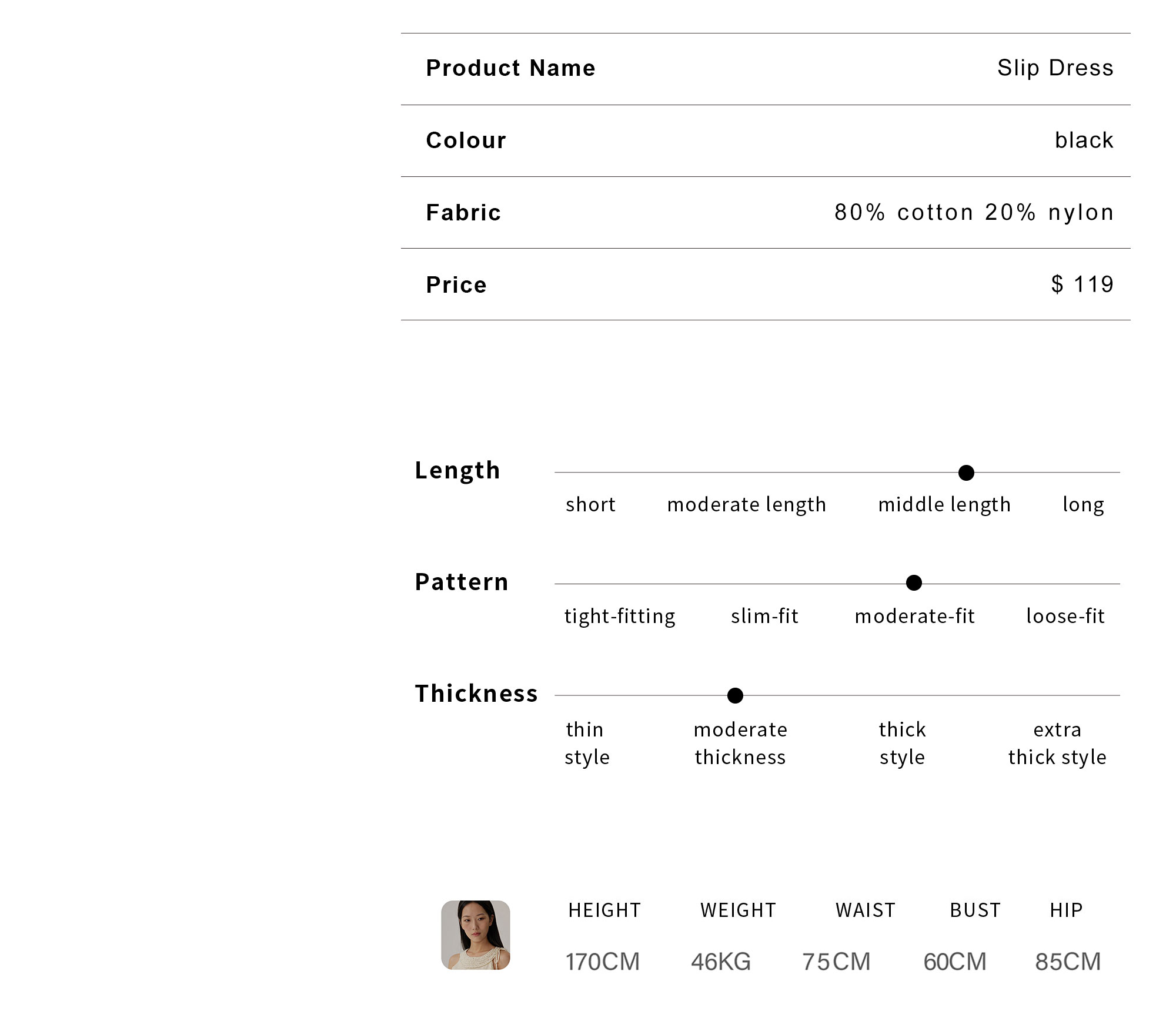Choose the 'loose-fit' pattern label
The width and height of the screenshot is (1176, 1018).
1065,616
